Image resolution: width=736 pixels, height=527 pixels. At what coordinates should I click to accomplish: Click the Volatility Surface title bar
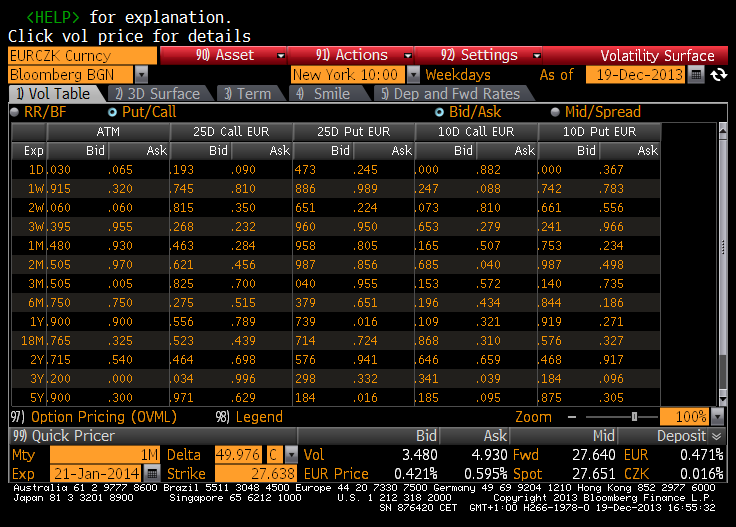click(x=657, y=55)
